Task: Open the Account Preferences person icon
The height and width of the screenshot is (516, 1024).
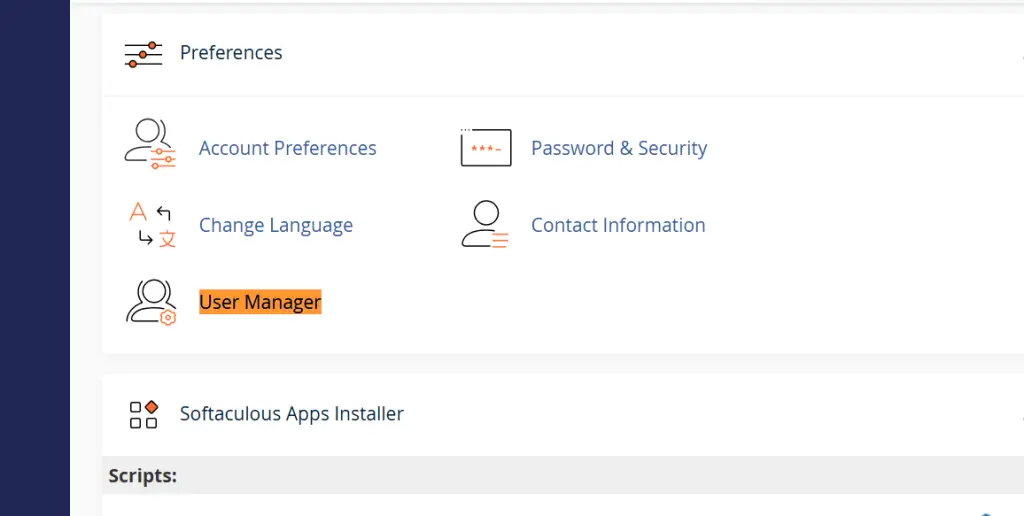Action: [x=151, y=144]
